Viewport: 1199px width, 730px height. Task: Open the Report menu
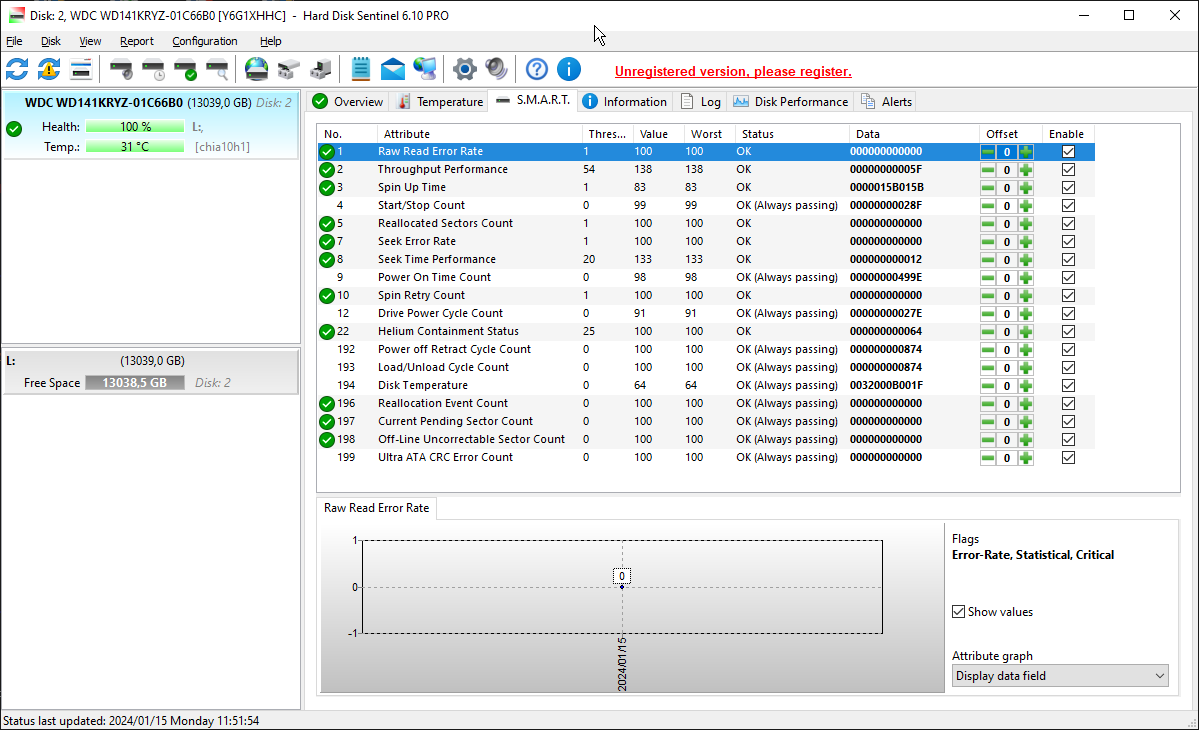point(136,41)
